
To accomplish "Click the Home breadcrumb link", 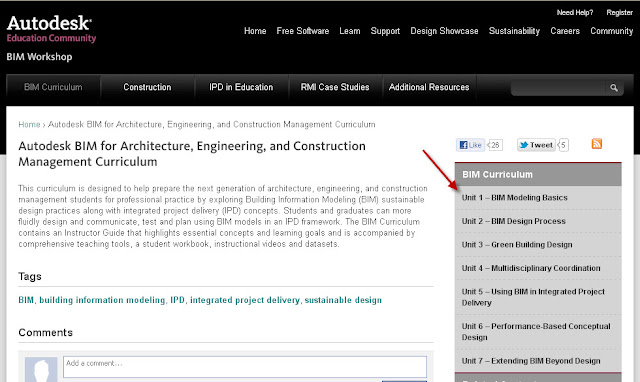I will pyautogui.click(x=29, y=124).
